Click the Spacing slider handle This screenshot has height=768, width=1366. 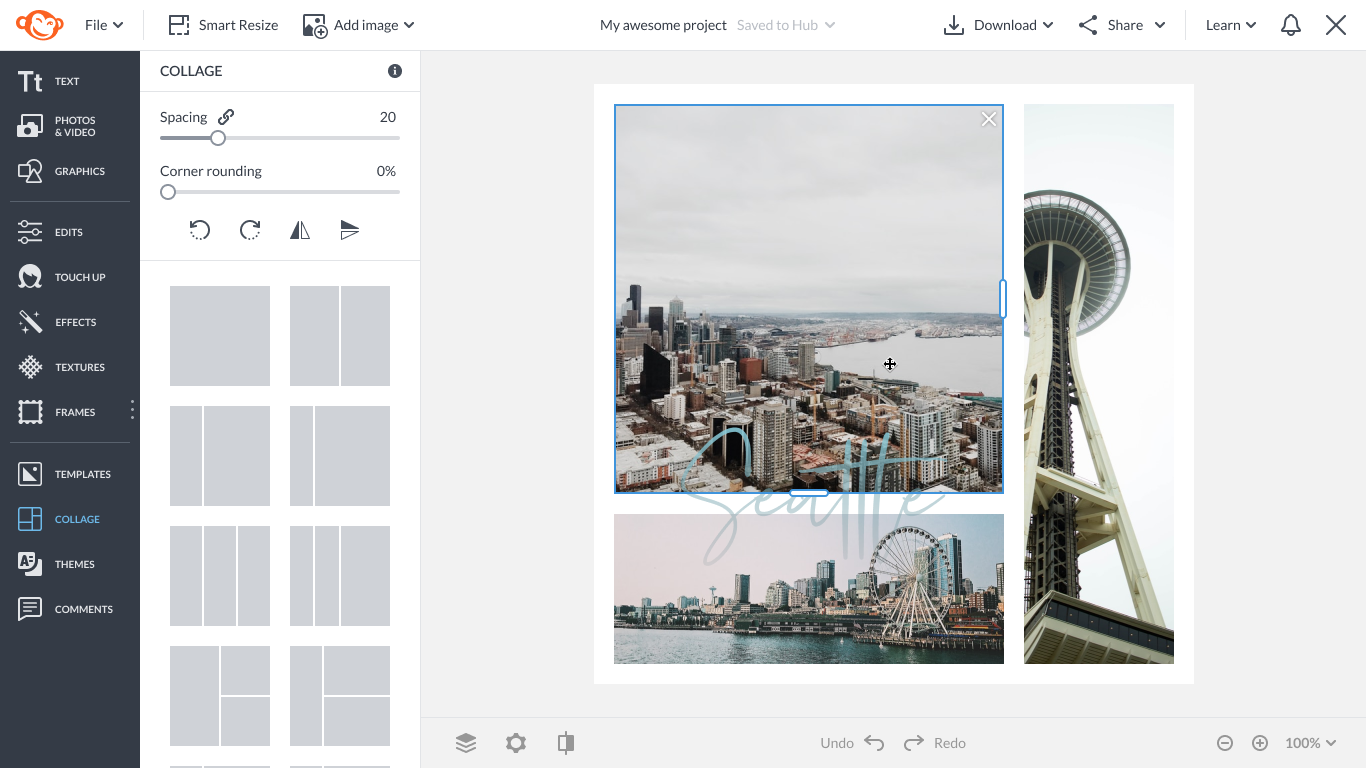coord(218,138)
